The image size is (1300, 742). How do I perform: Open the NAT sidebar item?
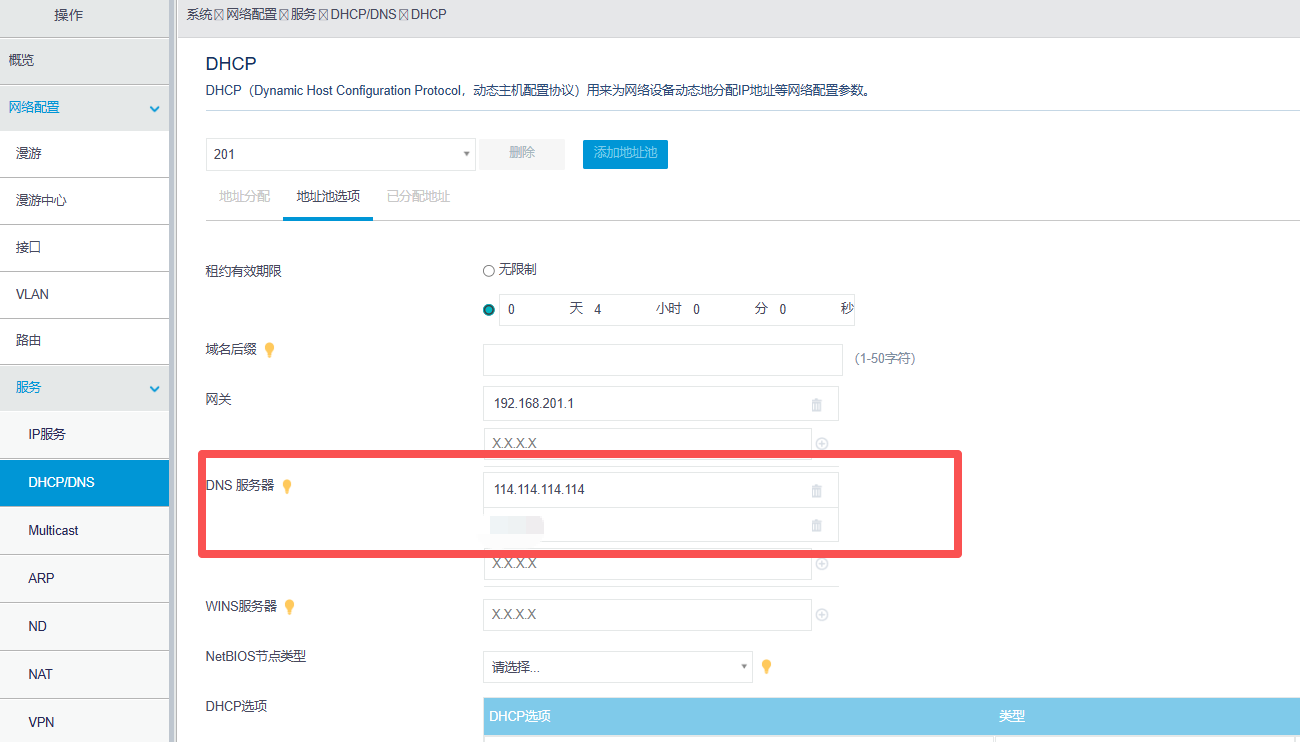[41, 674]
